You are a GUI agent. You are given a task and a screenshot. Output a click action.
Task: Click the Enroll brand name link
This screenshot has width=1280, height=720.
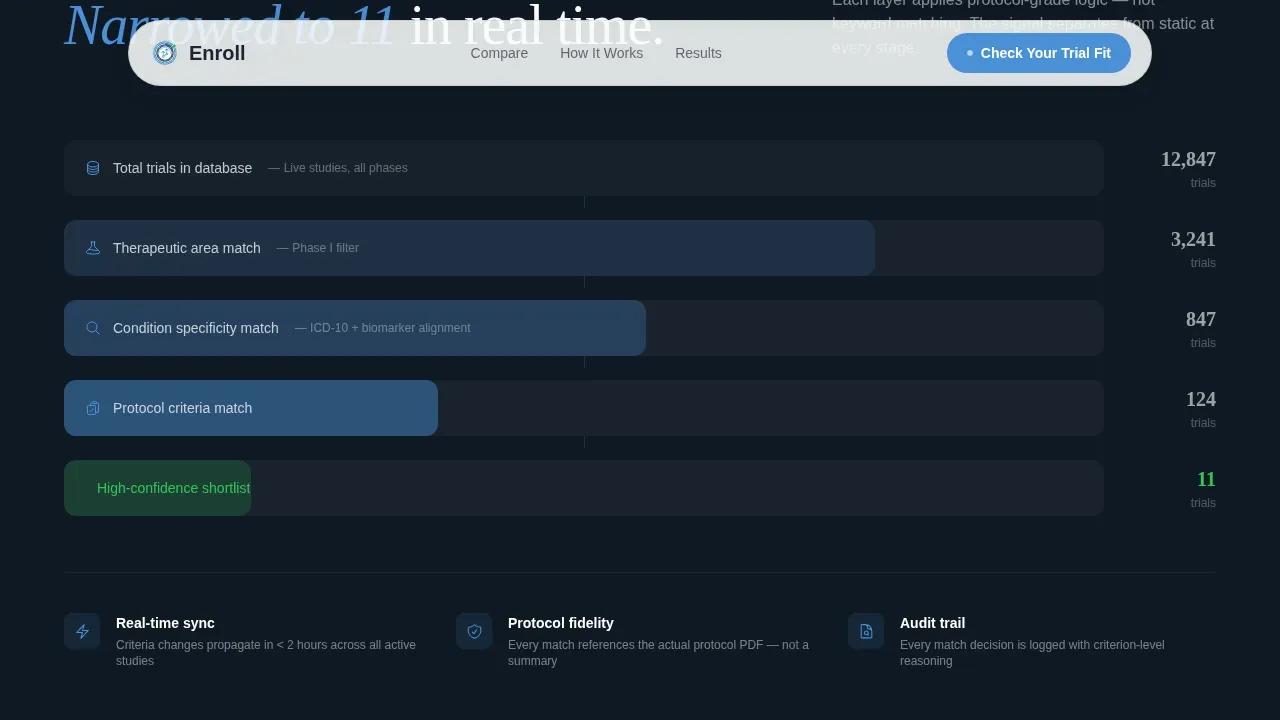217,53
